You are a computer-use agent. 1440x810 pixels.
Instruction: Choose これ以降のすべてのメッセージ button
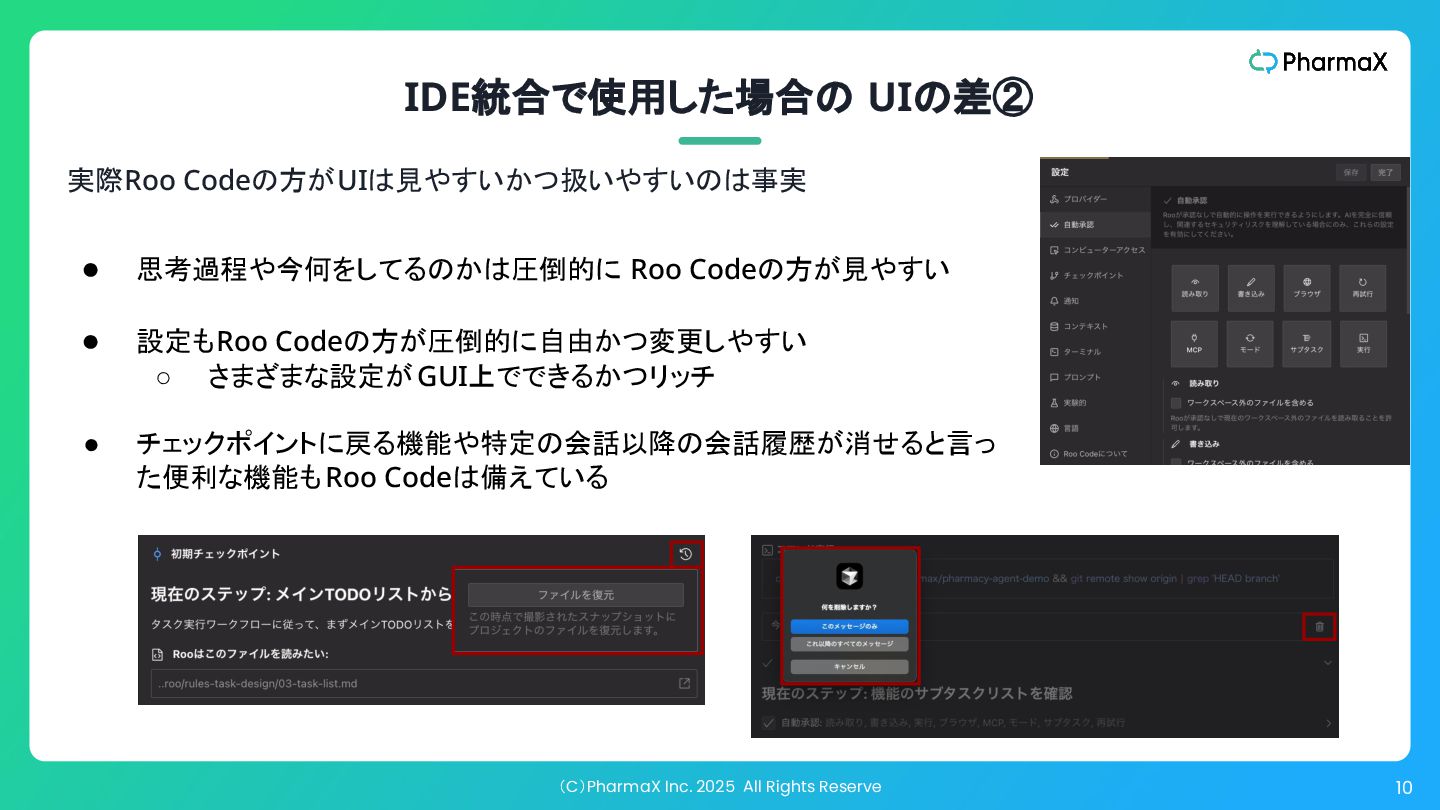tap(849, 644)
